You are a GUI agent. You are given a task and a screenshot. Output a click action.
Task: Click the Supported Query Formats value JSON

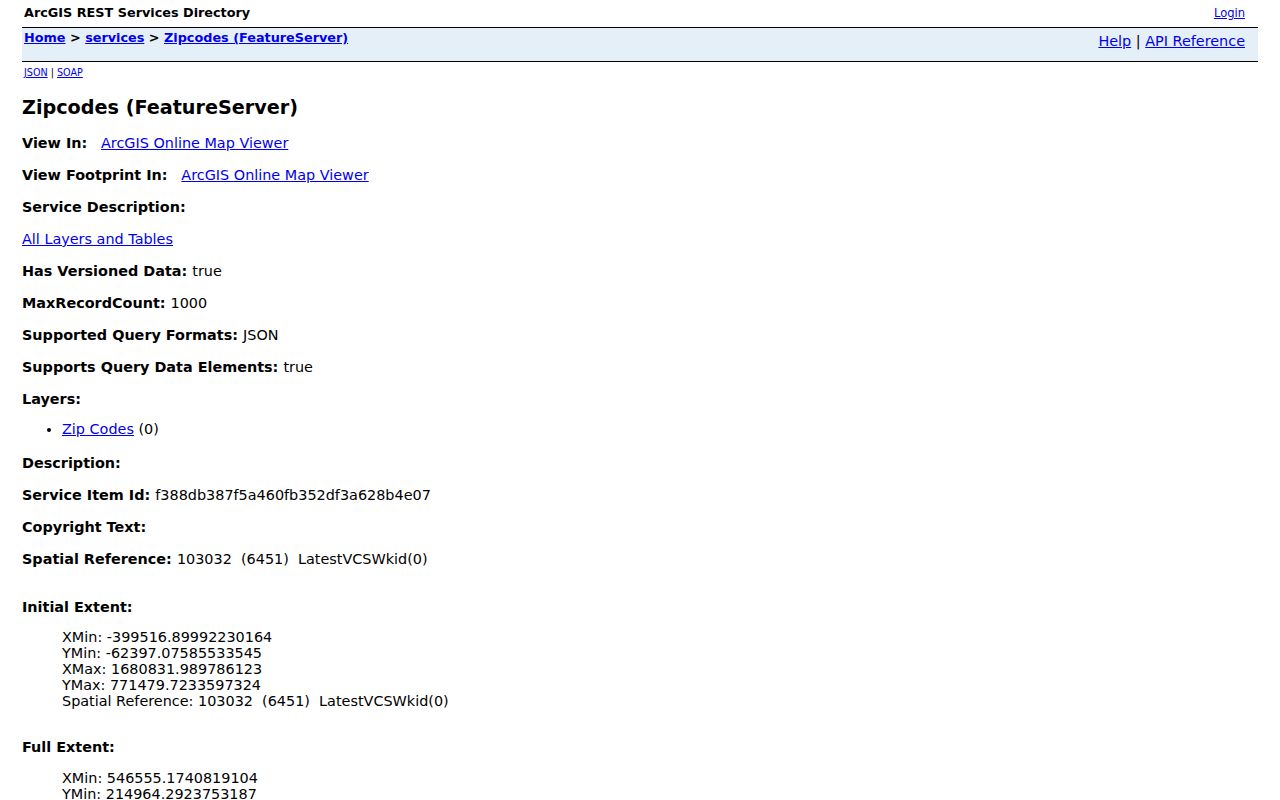(260, 335)
